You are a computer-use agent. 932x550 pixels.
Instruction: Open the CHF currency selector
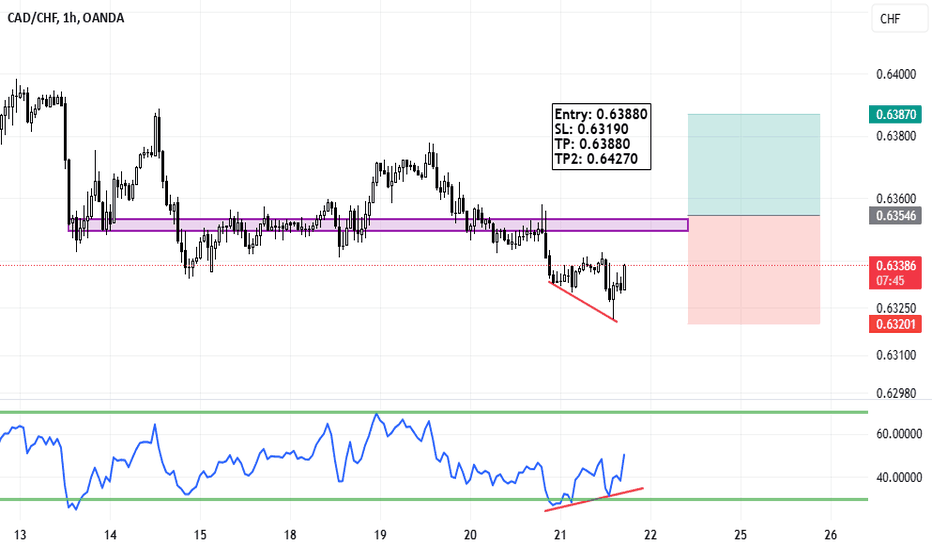(x=899, y=18)
